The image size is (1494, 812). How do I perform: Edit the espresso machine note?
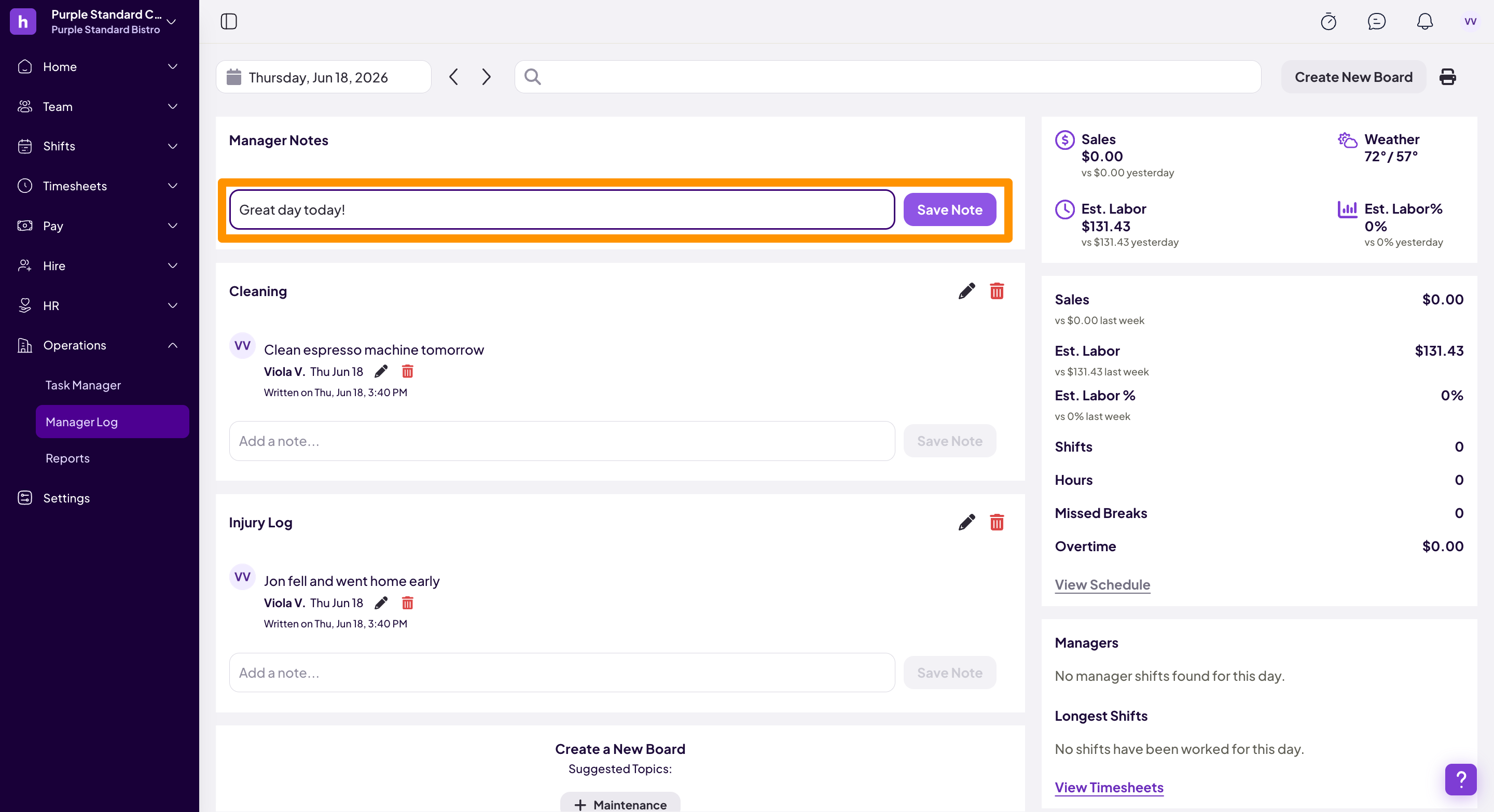point(380,371)
